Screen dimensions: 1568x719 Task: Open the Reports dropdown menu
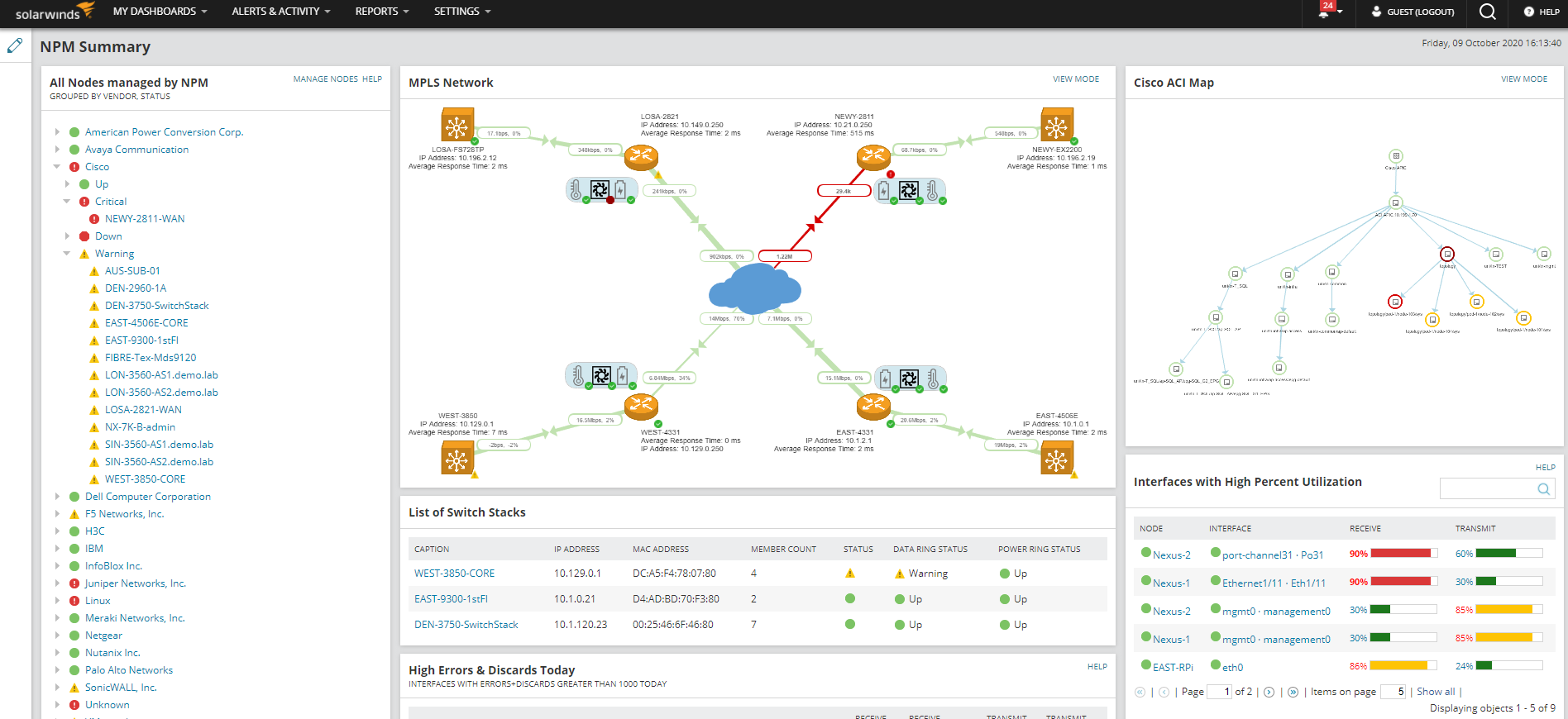pos(381,12)
